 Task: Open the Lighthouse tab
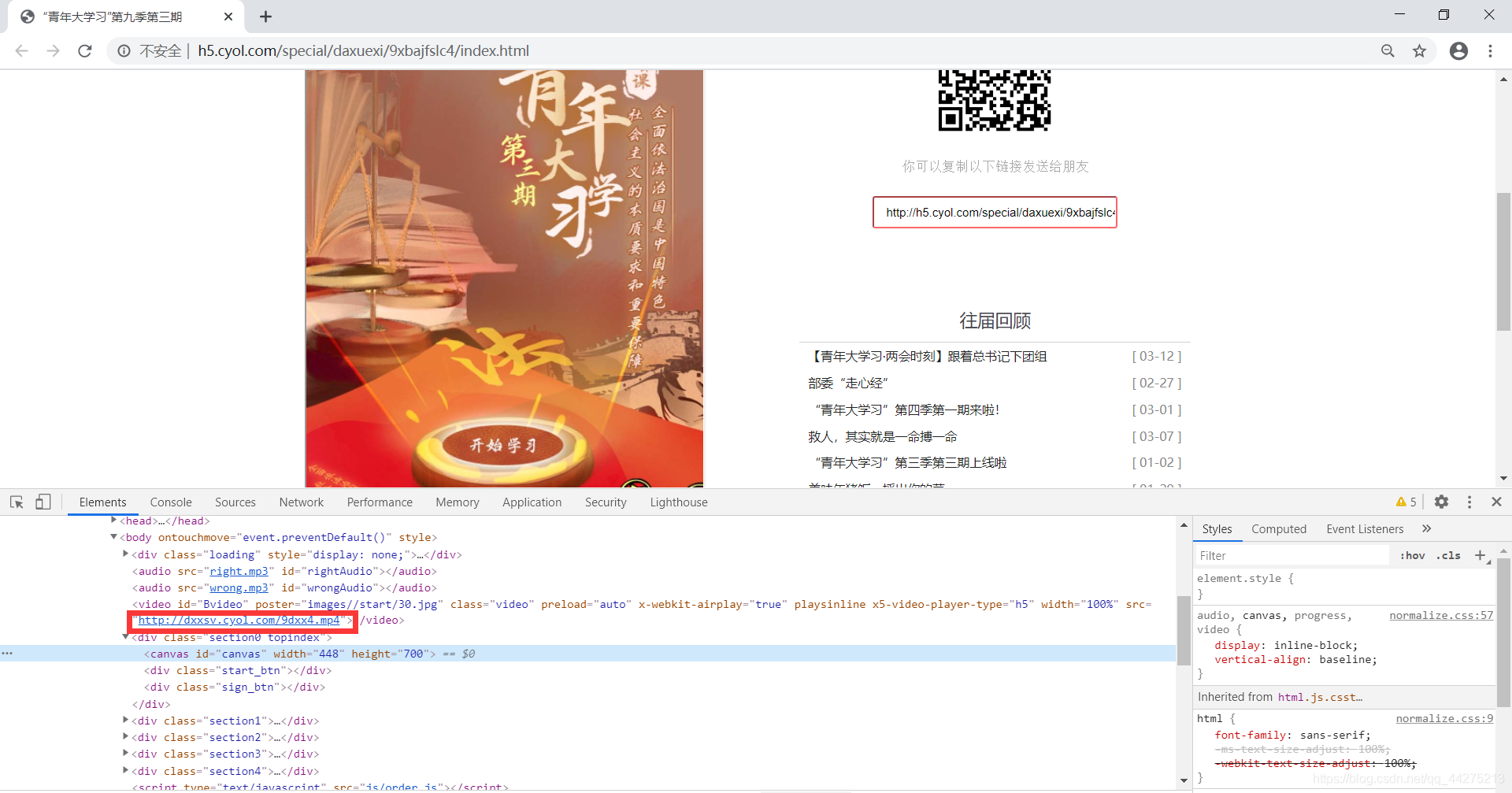[679, 502]
